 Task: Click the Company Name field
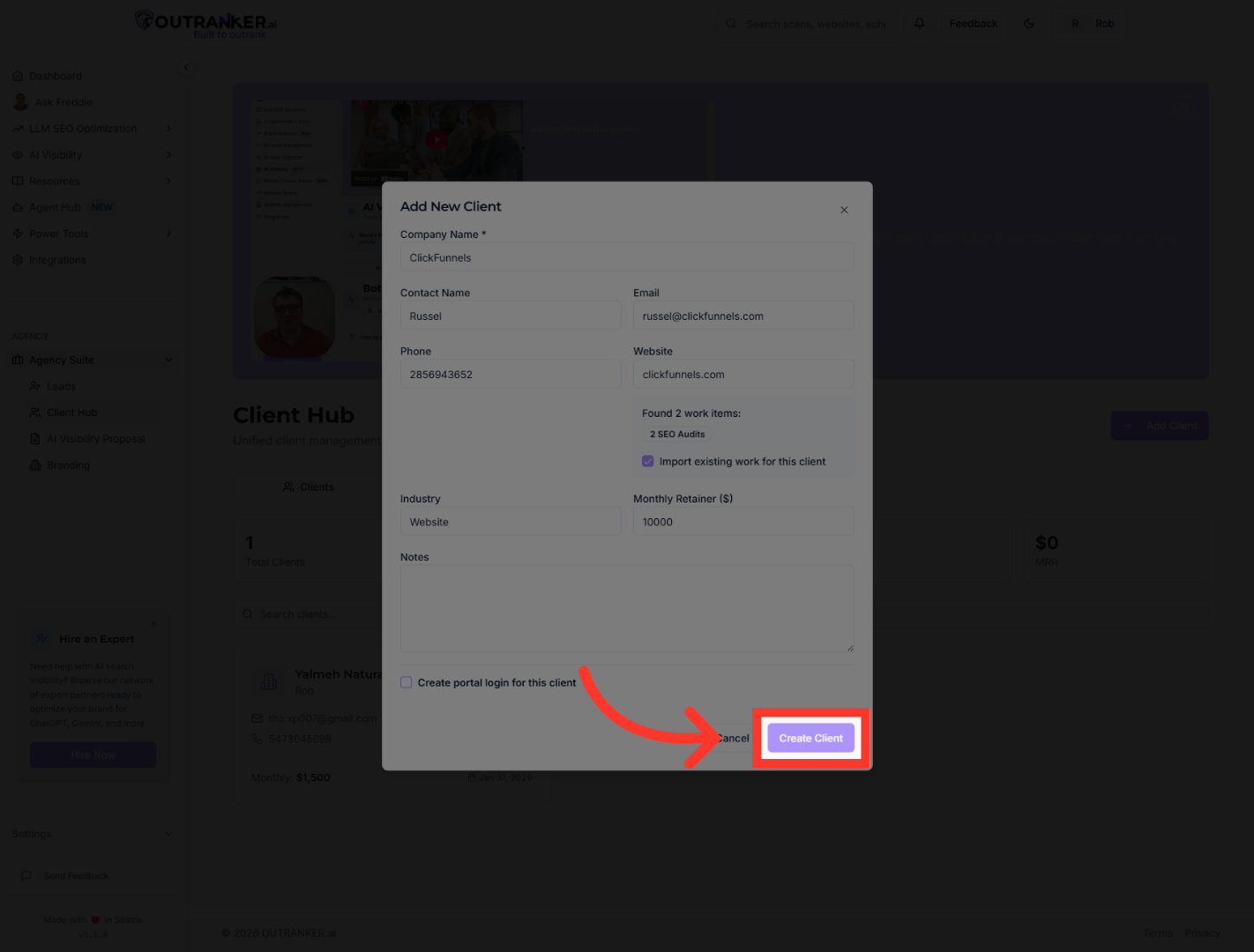coord(627,257)
